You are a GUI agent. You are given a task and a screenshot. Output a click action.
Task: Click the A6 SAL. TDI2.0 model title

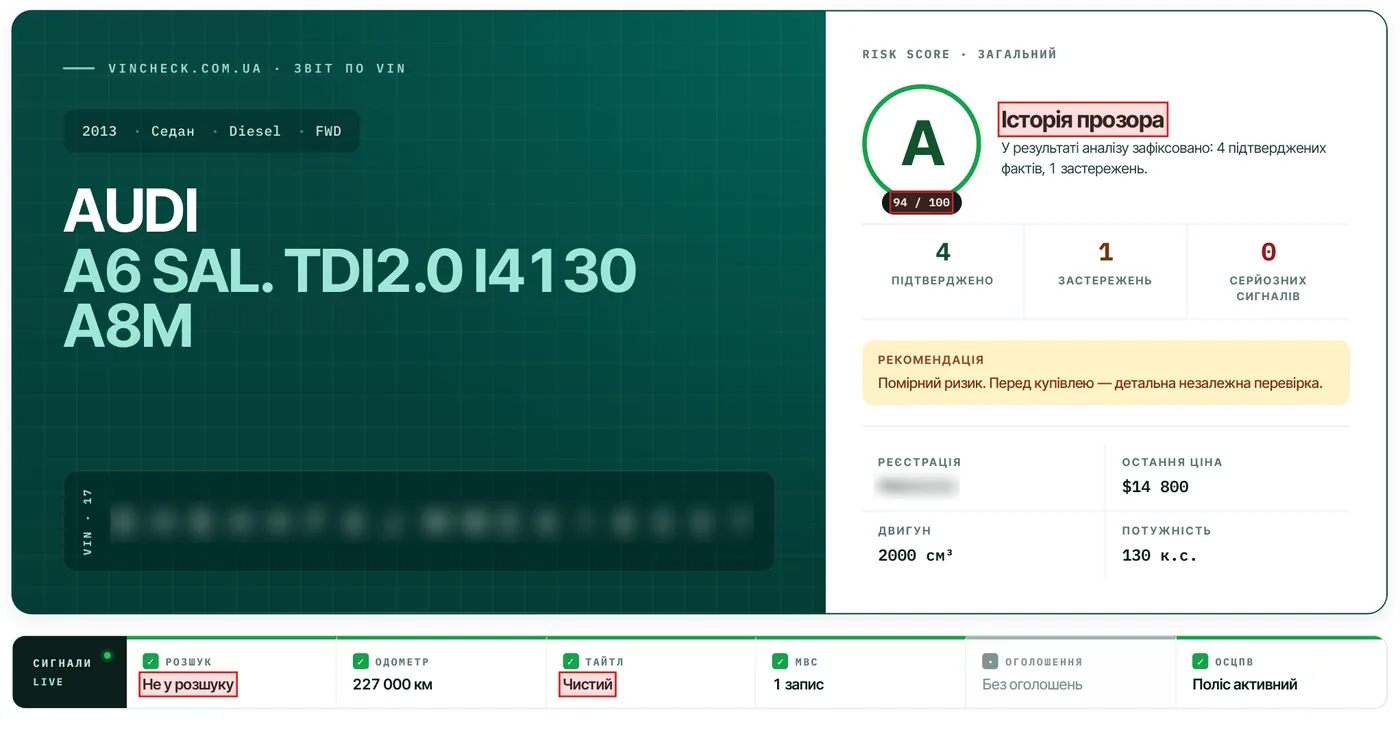(350, 299)
